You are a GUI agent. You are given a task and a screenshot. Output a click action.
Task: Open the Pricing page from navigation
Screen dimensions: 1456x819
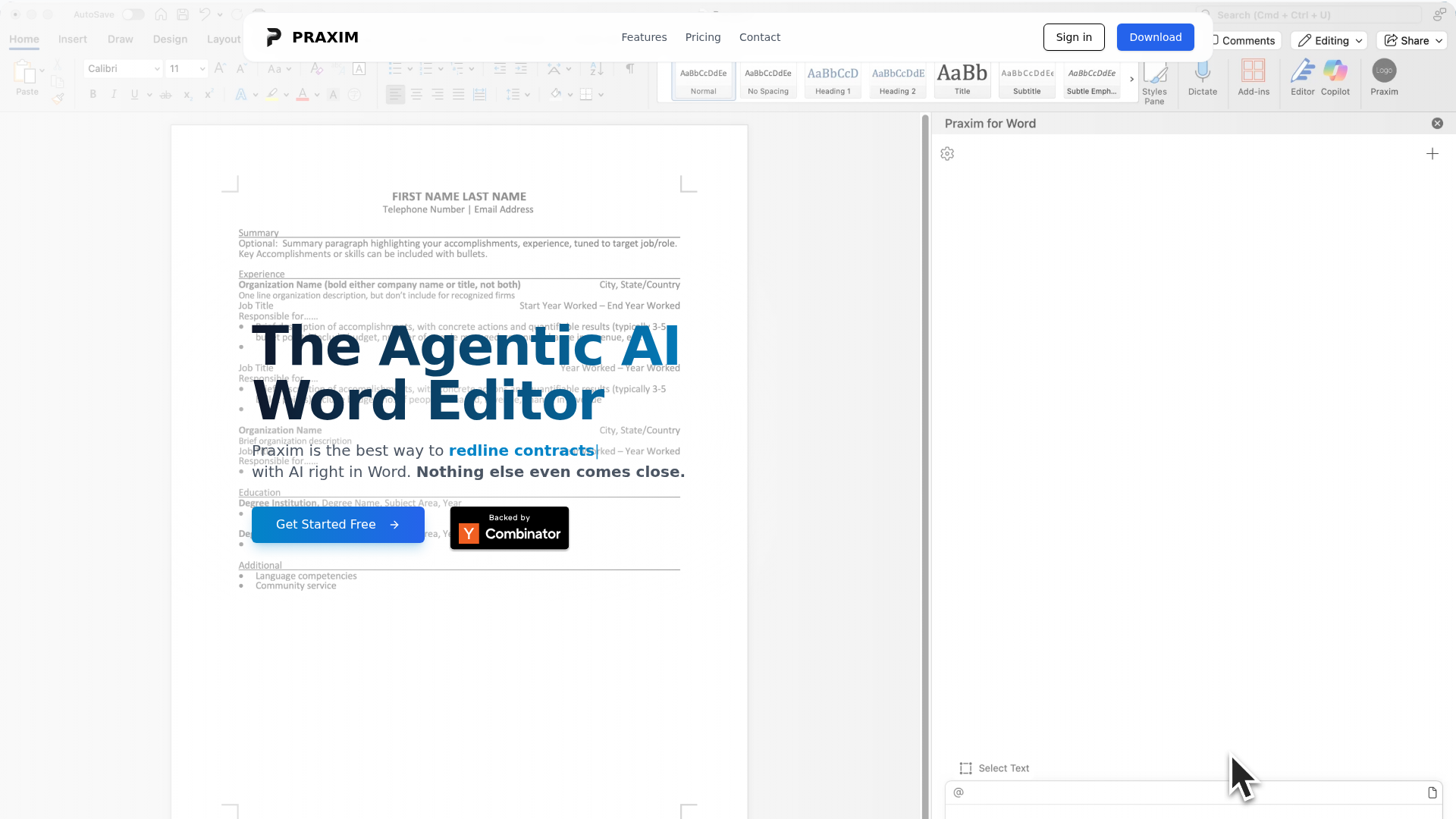[703, 37]
